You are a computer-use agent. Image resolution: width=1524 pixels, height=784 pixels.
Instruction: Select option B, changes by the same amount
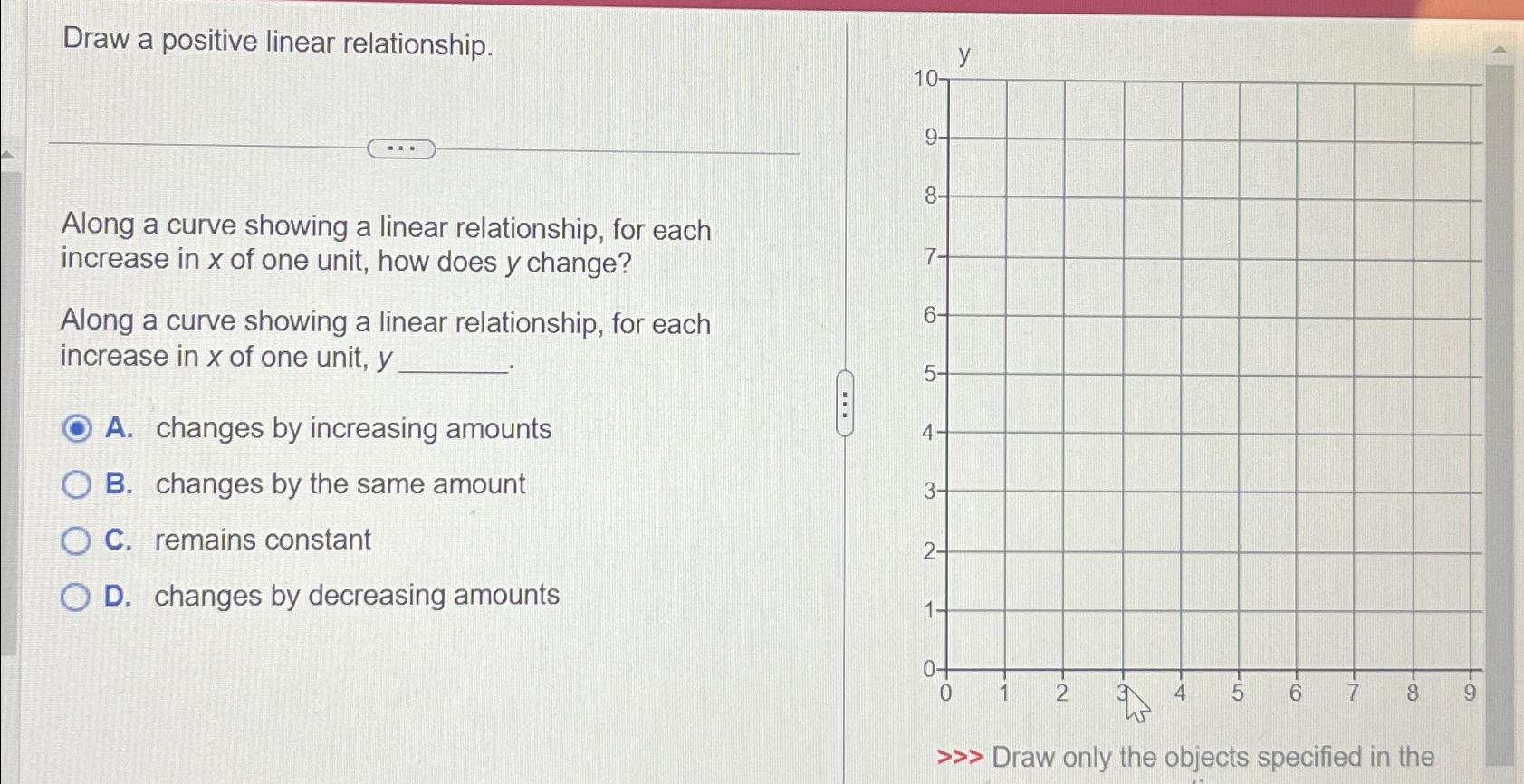78,485
